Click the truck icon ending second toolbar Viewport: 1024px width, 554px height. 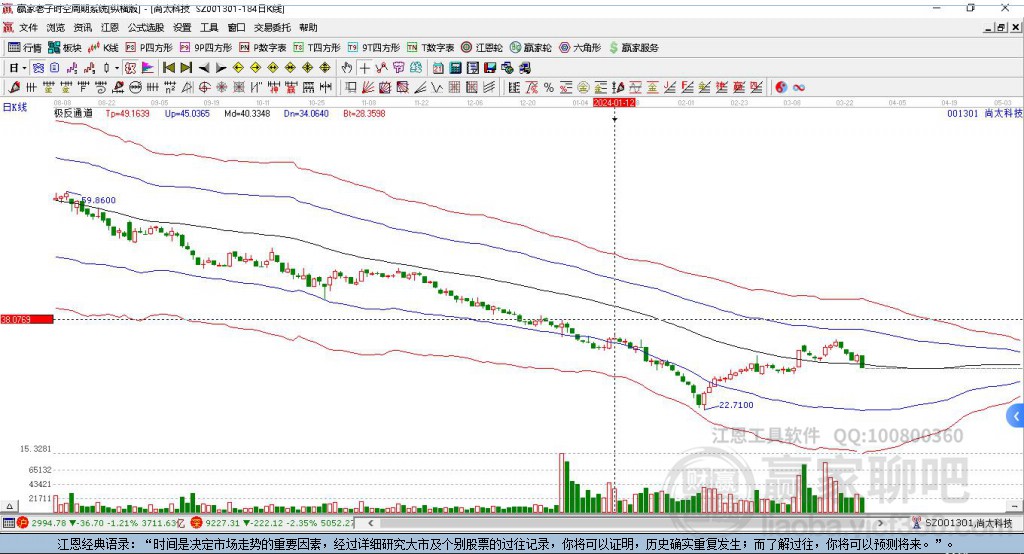point(524,68)
